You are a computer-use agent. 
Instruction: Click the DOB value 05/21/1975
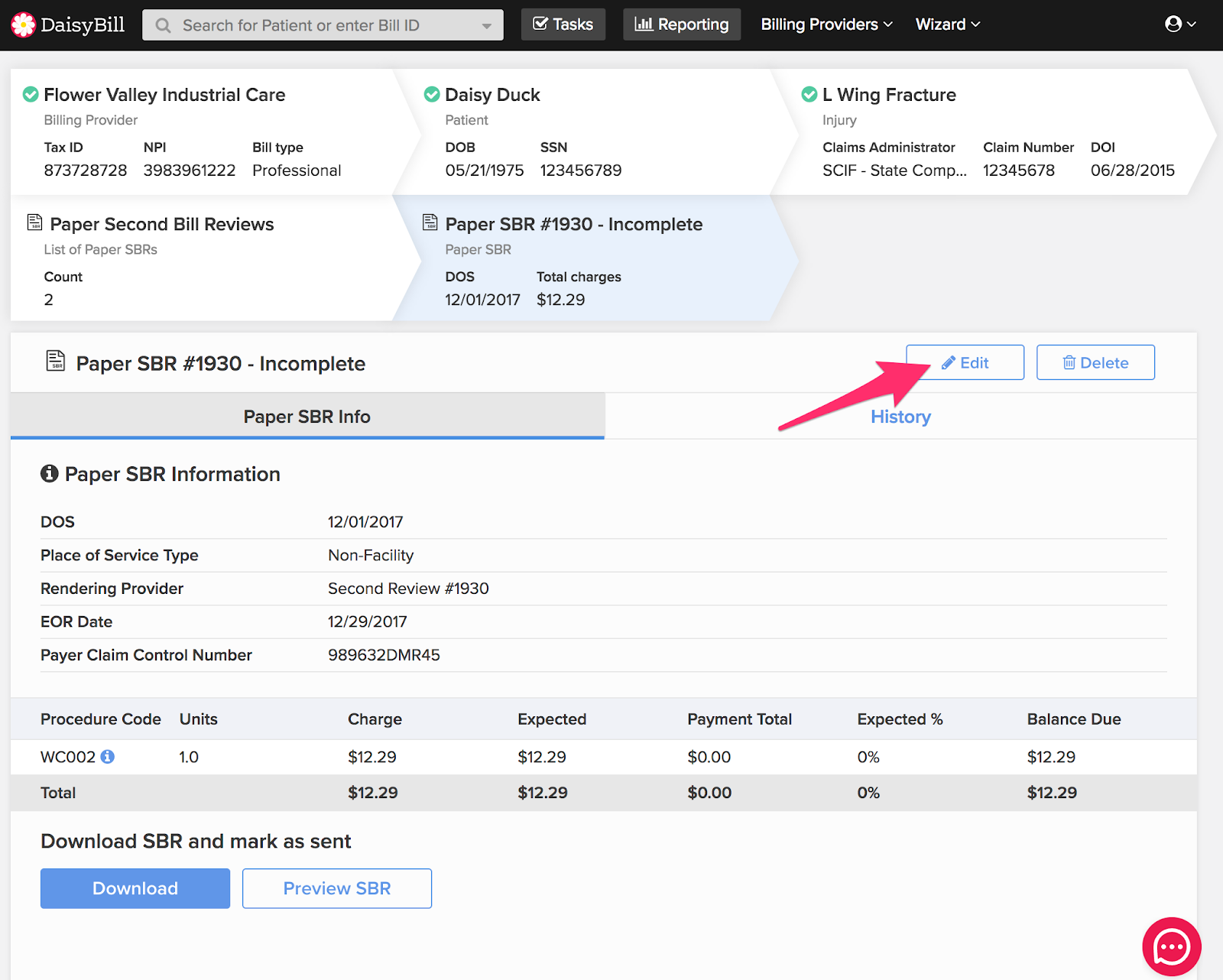[485, 170]
